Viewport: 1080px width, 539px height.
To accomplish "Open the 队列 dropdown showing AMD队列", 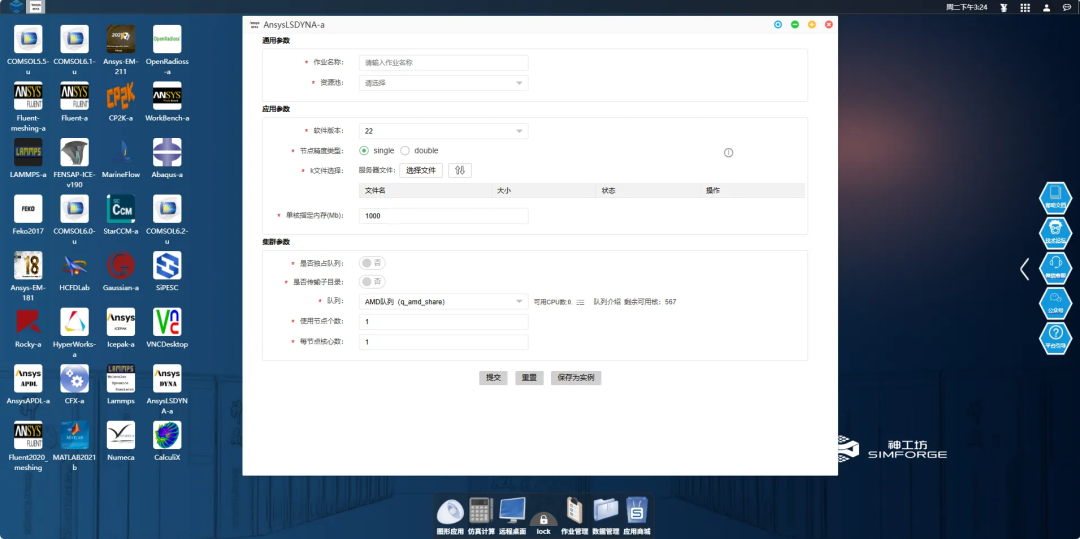I will point(444,302).
